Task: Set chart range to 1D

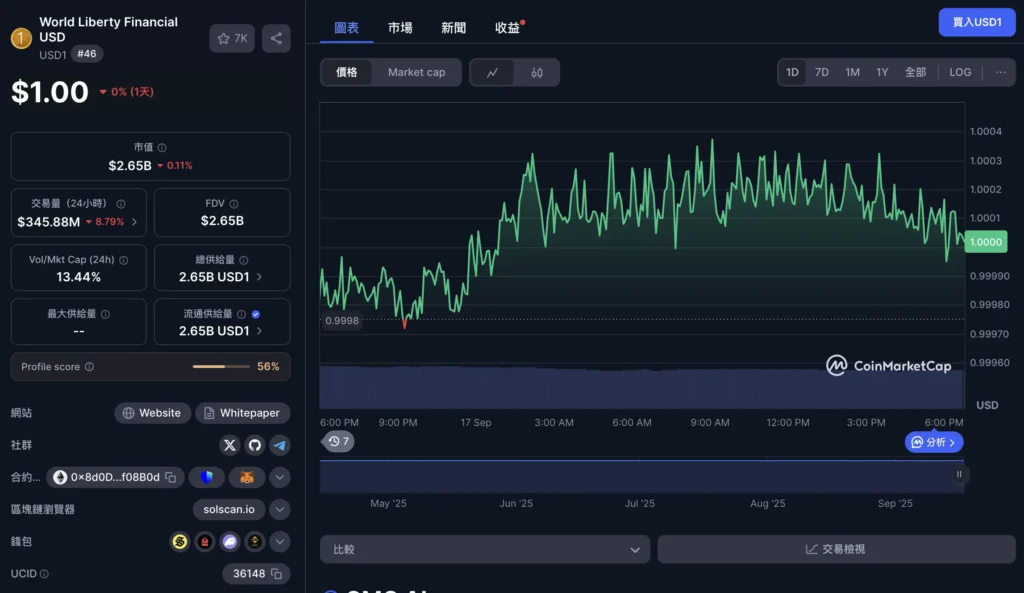Action: click(x=792, y=72)
